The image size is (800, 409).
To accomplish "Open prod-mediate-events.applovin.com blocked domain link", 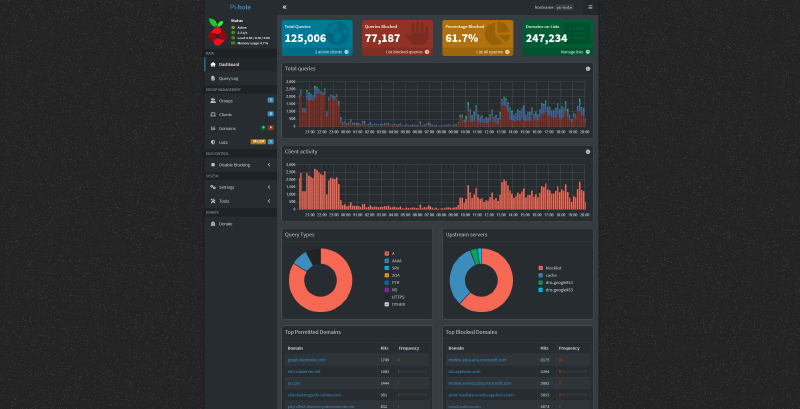I will coord(481,395).
